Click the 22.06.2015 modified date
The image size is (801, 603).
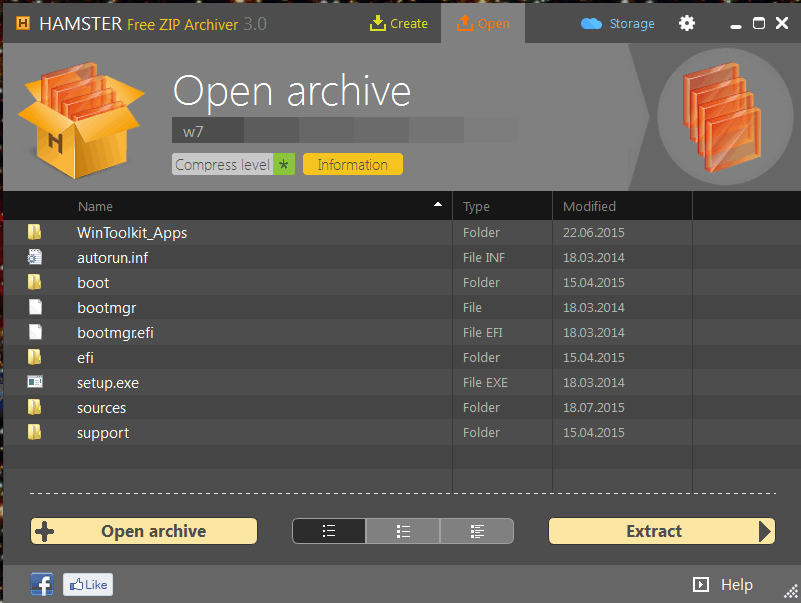pos(594,233)
